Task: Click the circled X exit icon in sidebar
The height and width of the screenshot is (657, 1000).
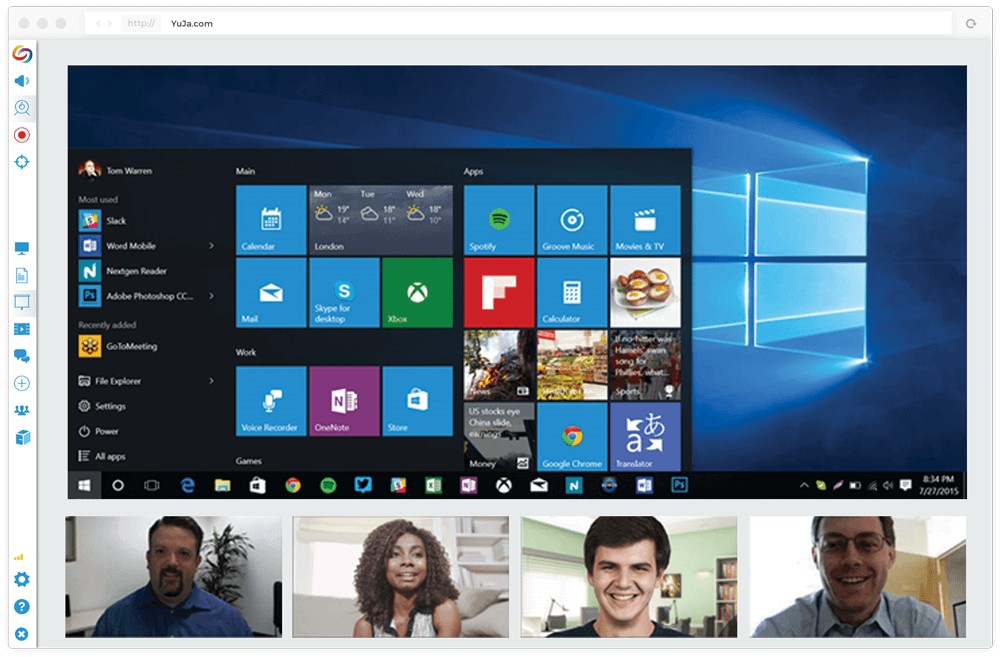Action: point(22,634)
